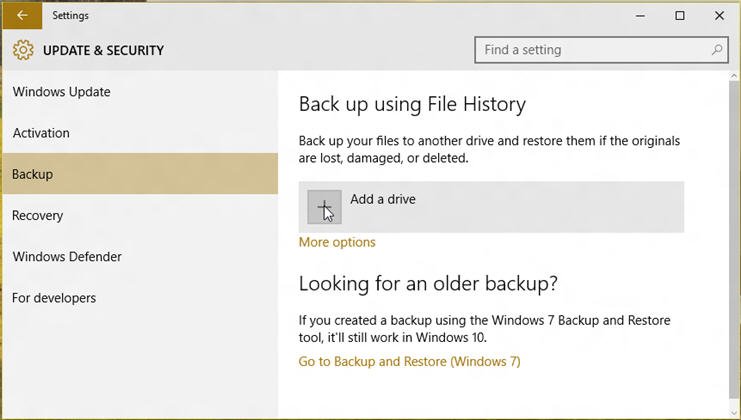Follow Go to Backup and Restore (Windows 7)
Screen dimensions: 741x420
click(x=409, y=361)
